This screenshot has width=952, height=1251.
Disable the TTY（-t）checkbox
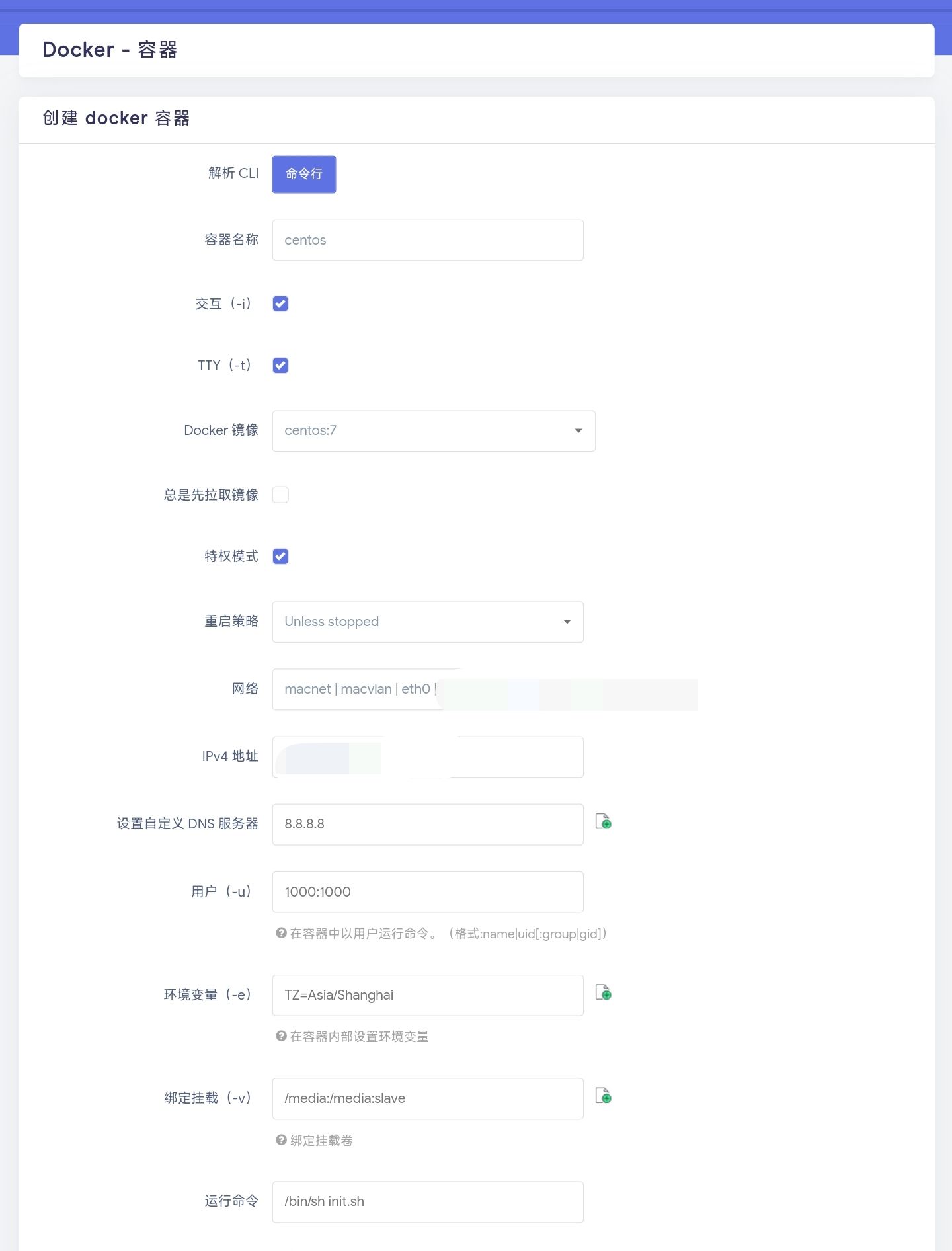tap(280, 365)
